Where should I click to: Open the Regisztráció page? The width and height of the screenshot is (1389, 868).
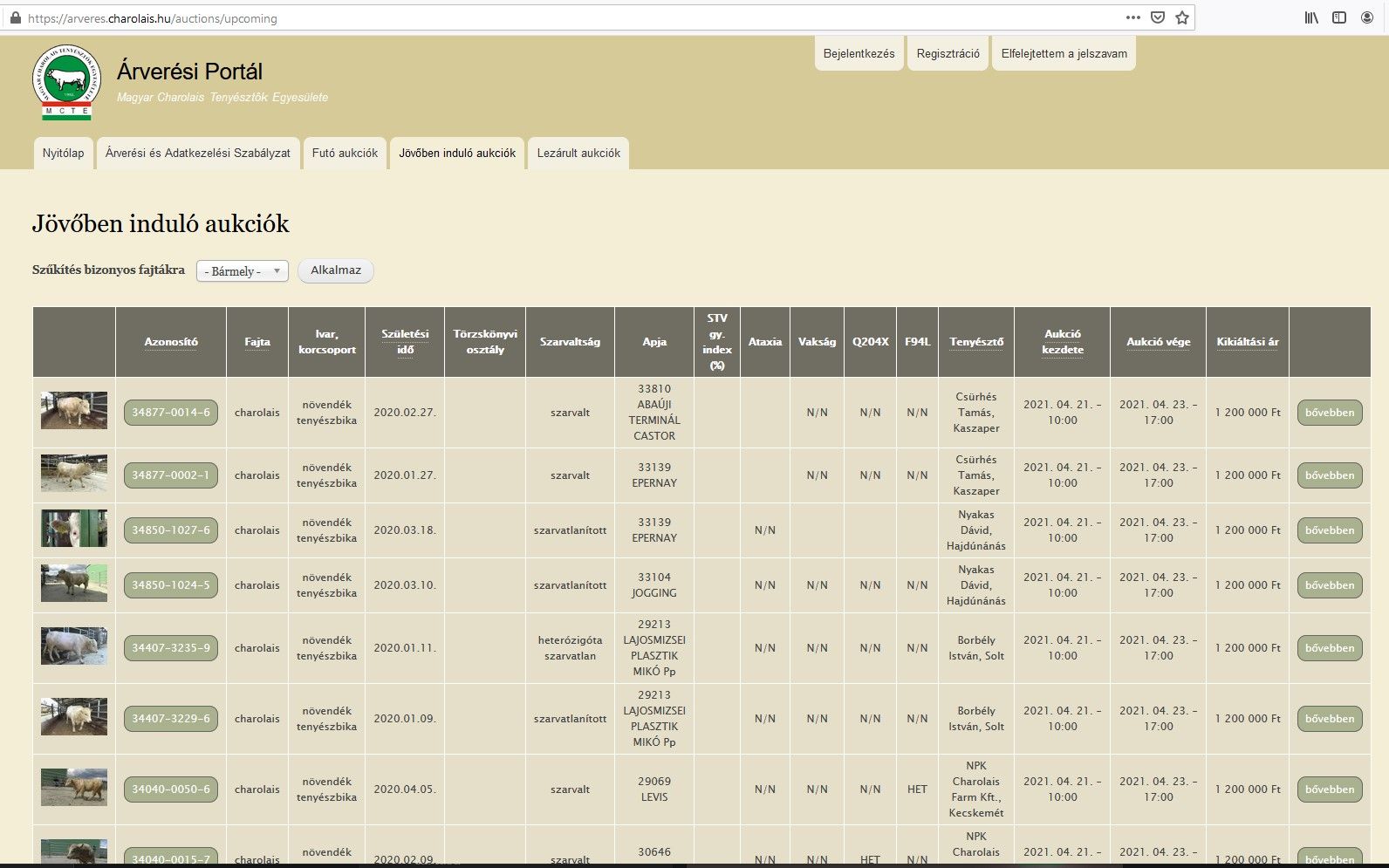click(948, 54)
